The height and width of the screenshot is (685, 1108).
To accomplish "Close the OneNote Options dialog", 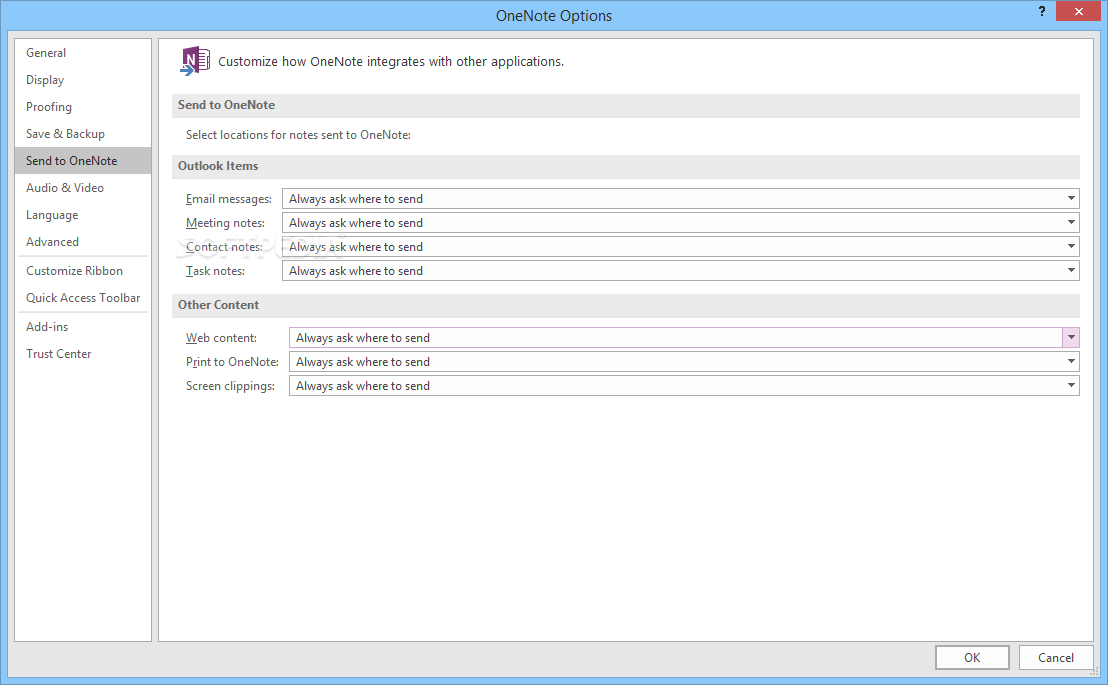I will pos(1078,11).
